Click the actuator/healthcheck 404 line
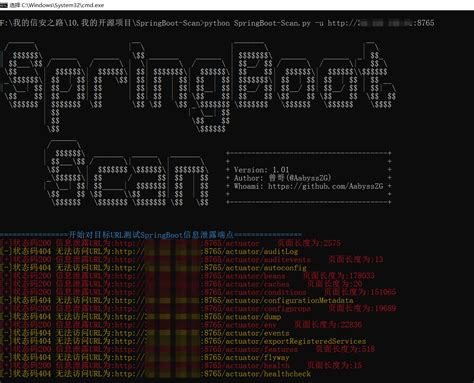Image resolution: width=474 pixels, height=383 pixels. coord(155,374)
